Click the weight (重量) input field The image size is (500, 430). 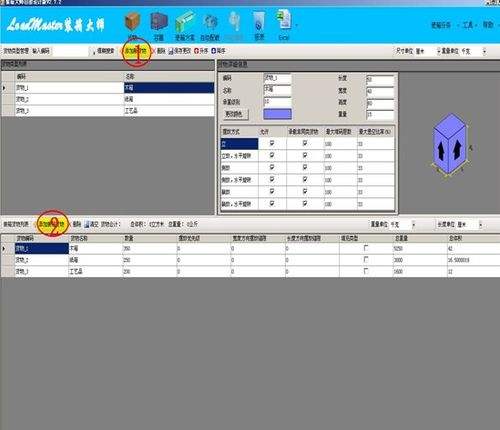tap(380, 115)
